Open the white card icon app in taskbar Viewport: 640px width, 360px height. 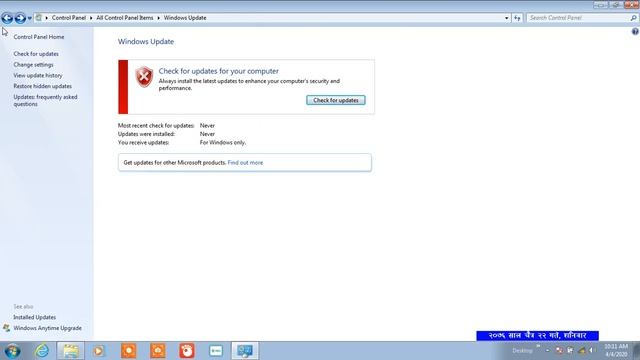[216, 351]
